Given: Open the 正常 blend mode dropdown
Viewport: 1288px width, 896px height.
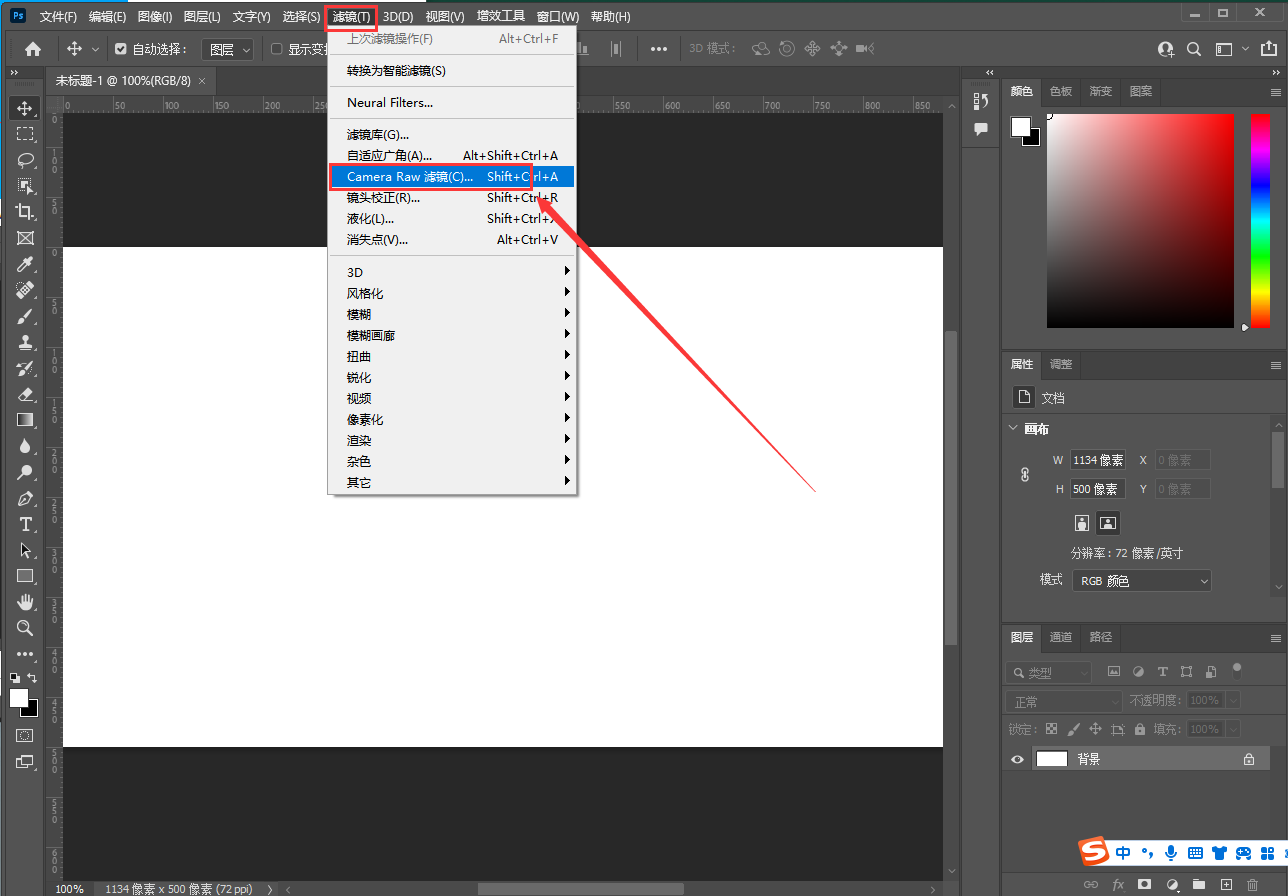Looking at the screenshot, I should (x=1064, y=701).
